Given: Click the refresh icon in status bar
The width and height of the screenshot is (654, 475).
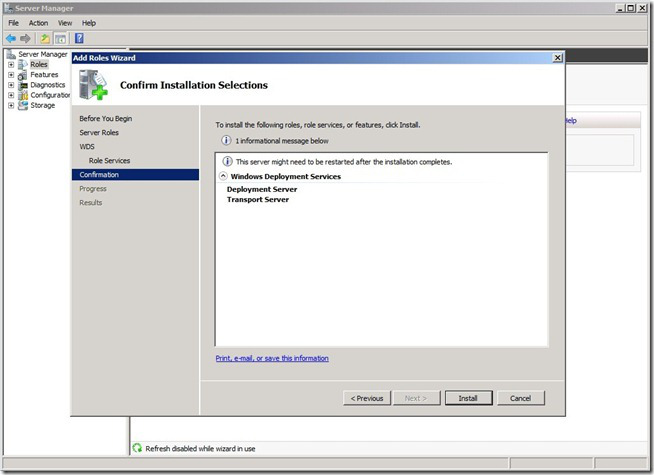Looking at the screenshot, I should [x=138, y=448].
